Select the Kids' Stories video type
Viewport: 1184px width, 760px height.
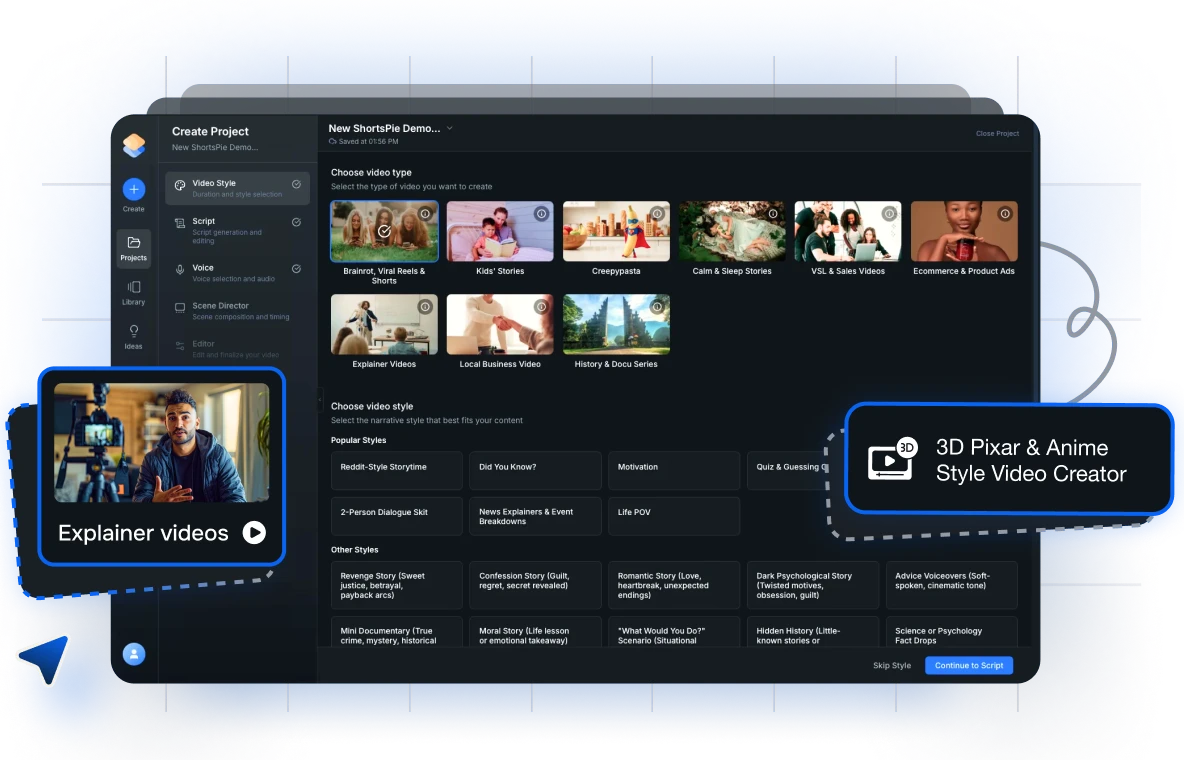500,231
